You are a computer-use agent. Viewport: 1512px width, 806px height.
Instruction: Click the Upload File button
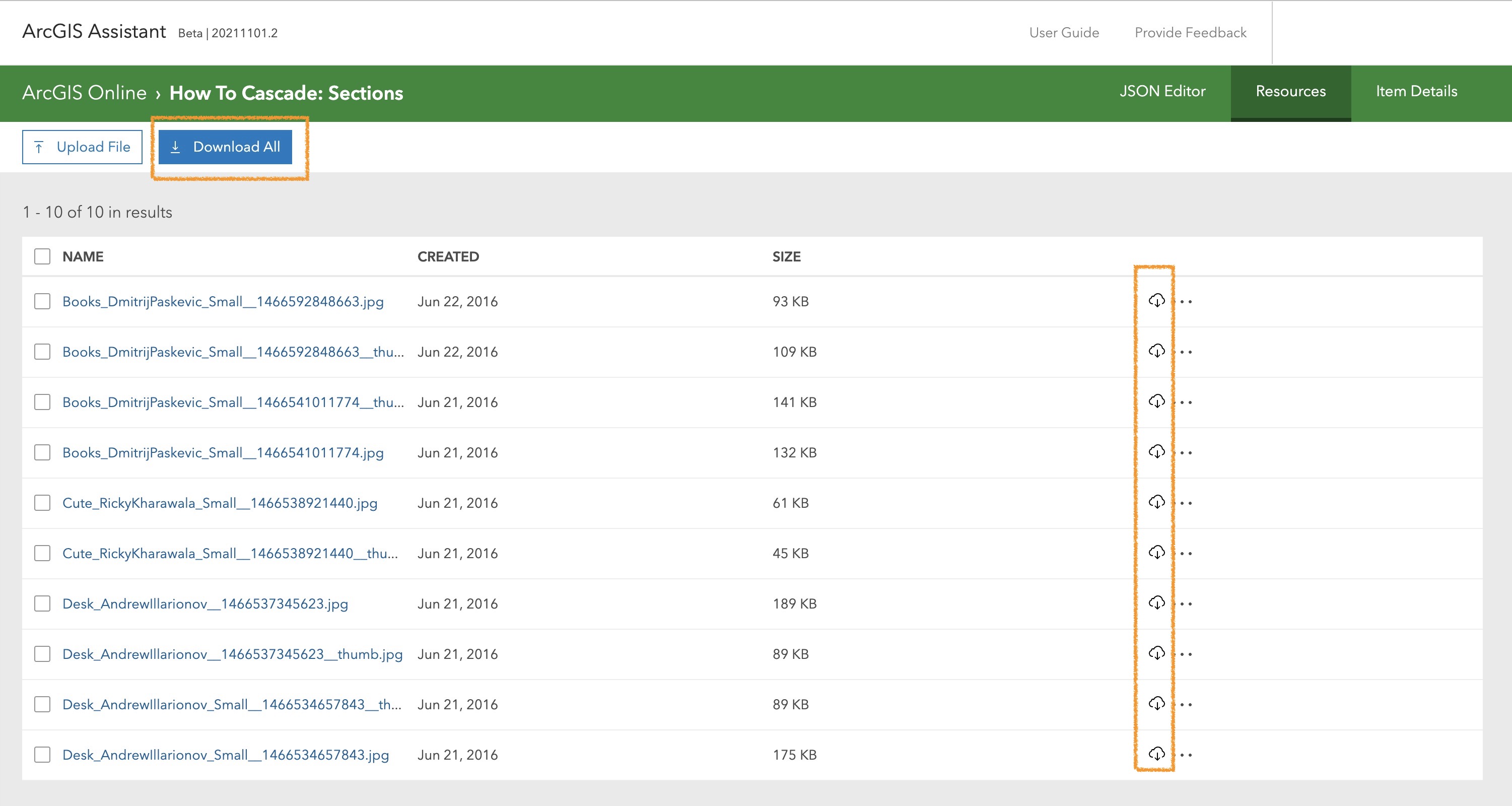tap(82, 147)
